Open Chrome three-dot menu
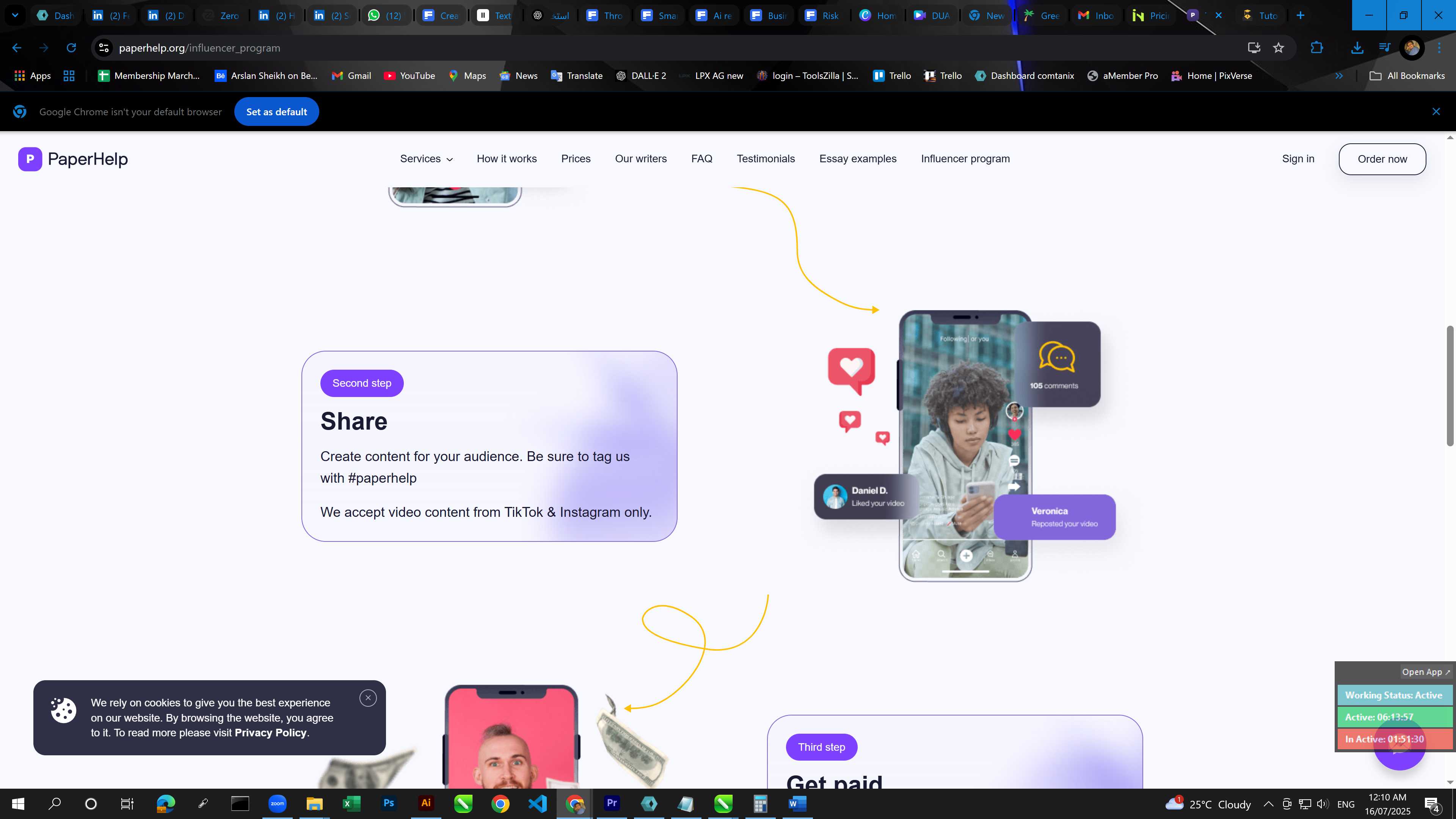 [x=1439, y=48]
